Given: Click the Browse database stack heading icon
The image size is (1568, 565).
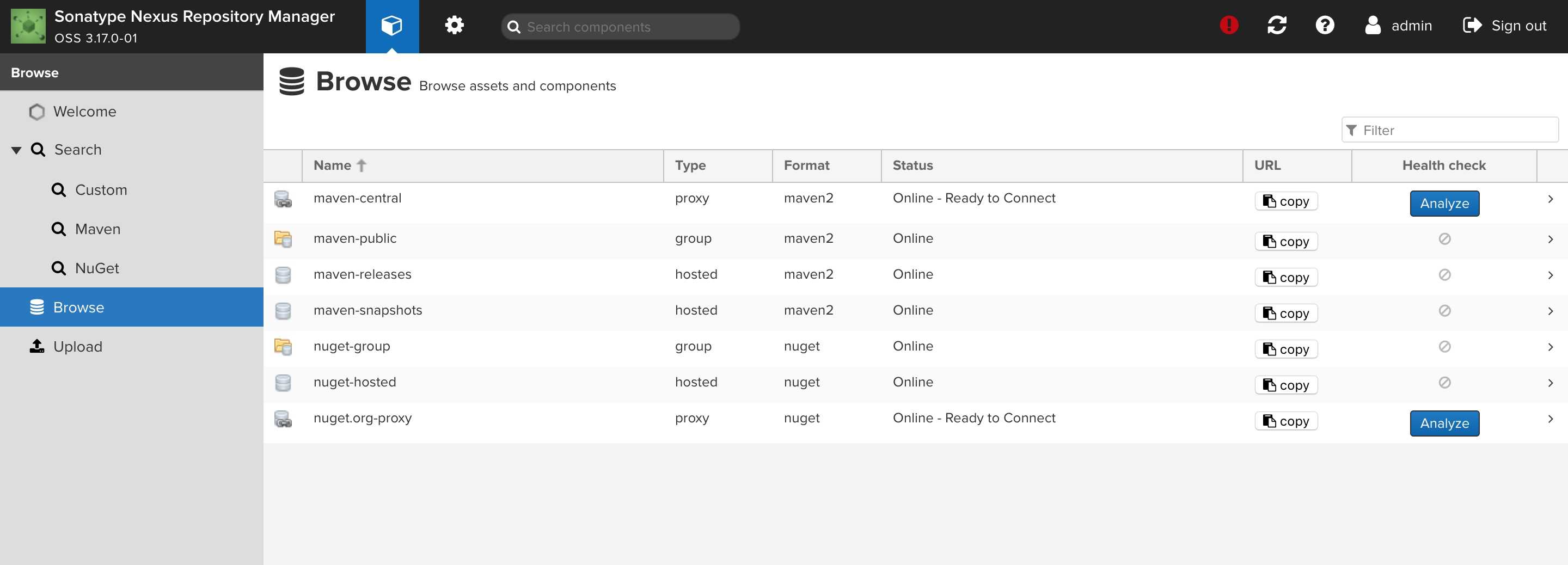Looking at the screenshot, I should click(x=292, y=82).
